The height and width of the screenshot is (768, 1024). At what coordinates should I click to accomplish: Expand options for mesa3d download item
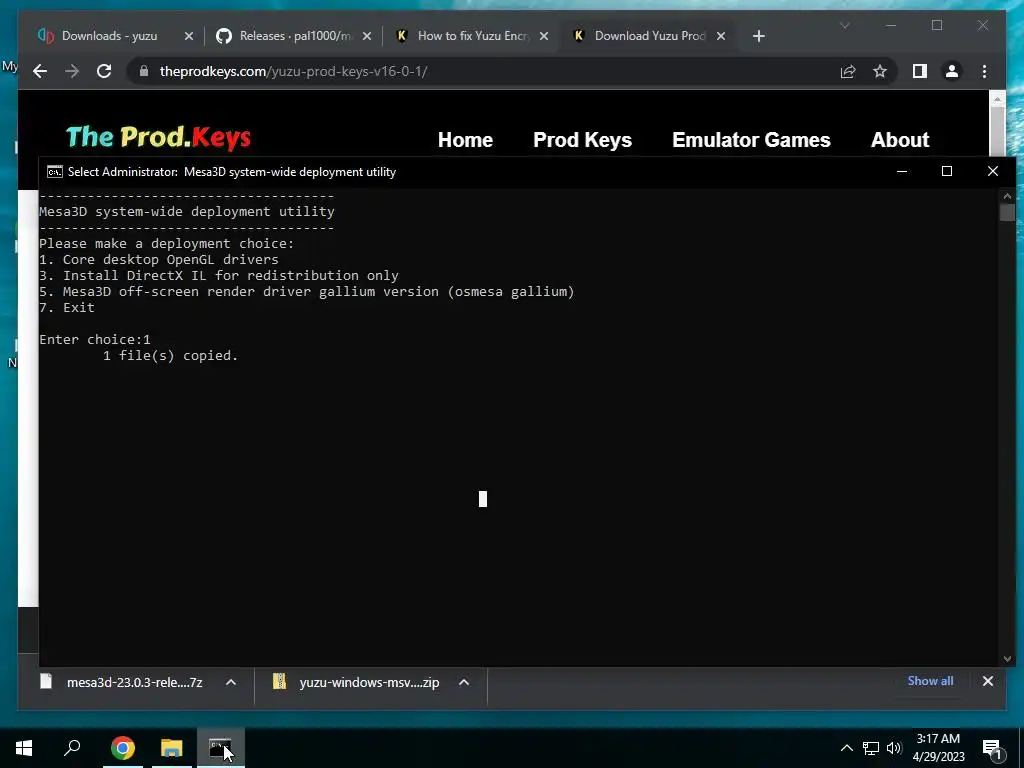tap(231, 682)
